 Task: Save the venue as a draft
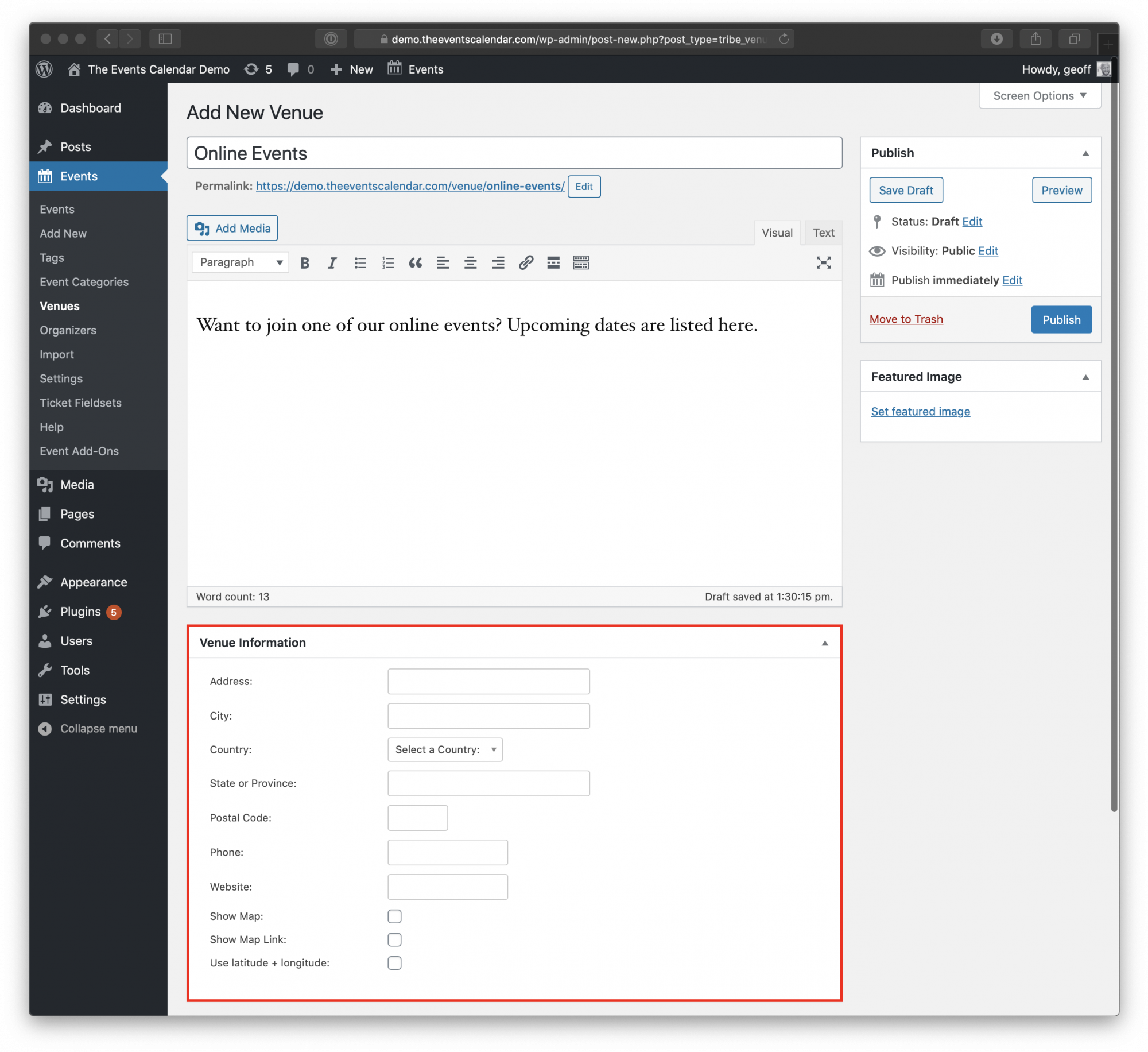coord(906,189)
